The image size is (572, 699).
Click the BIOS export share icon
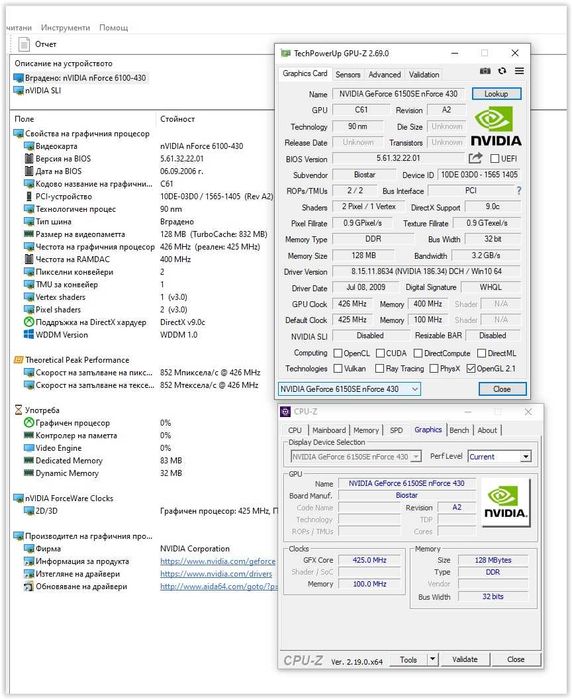click(x=475, y=158)
